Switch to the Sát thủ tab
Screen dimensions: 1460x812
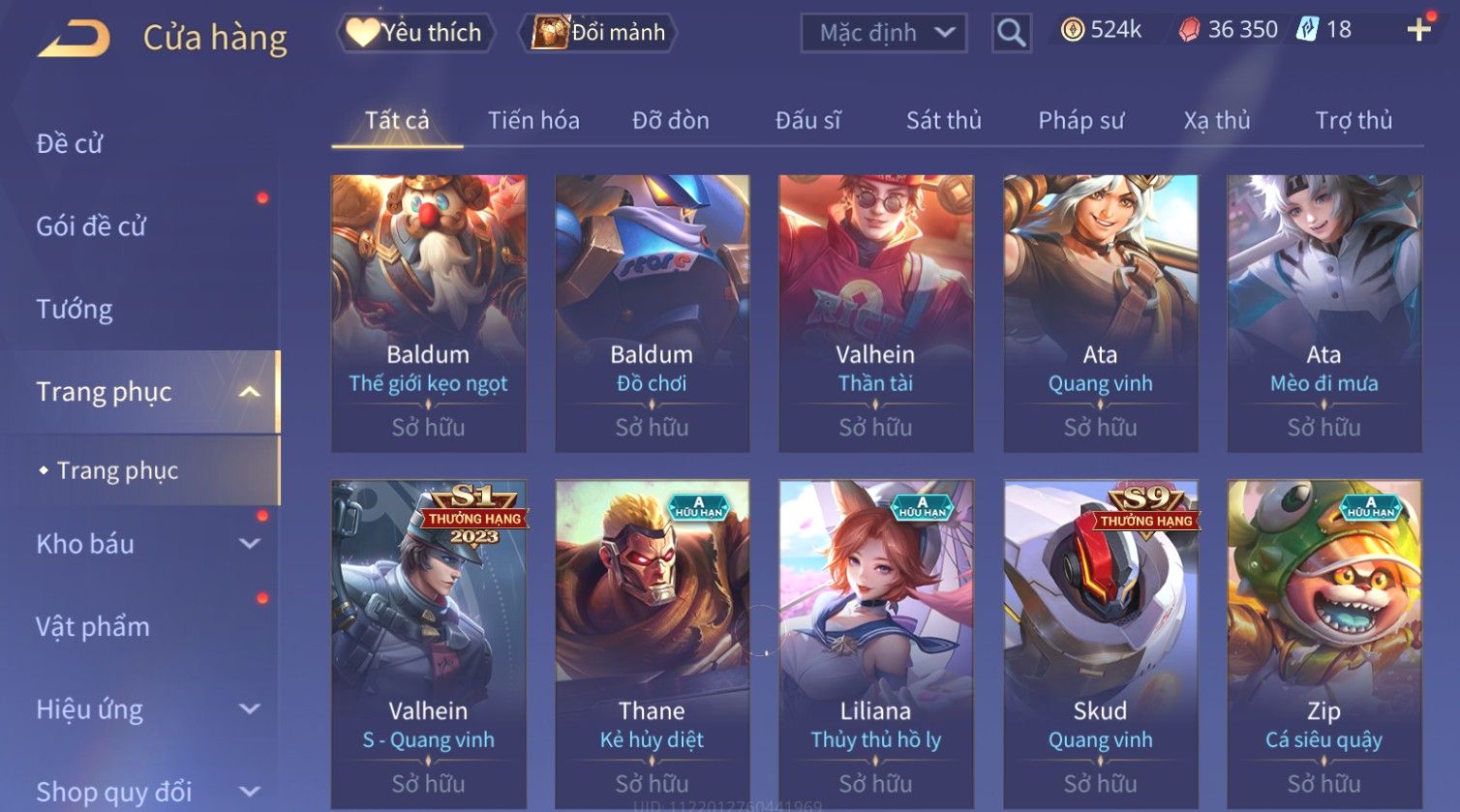pos(944,121)
